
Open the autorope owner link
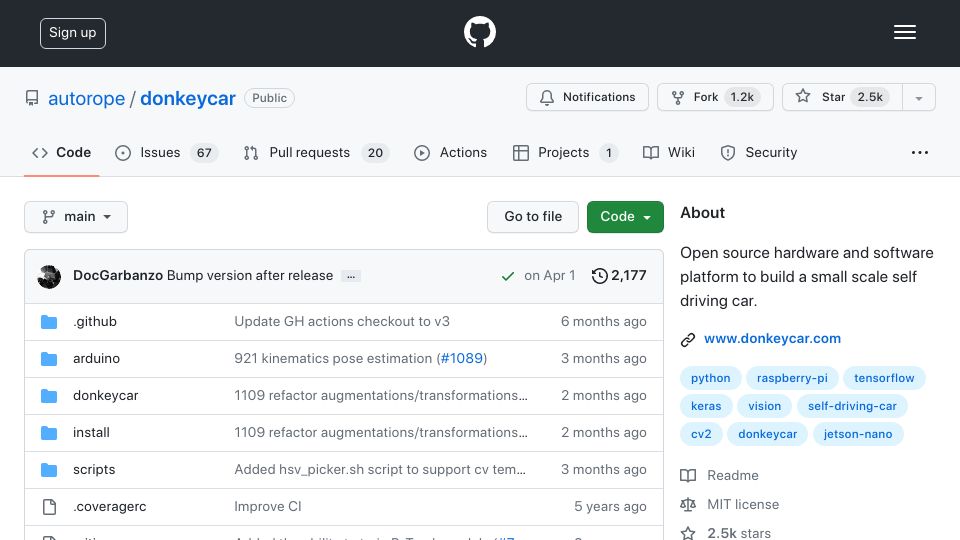[x=86, y=99]
